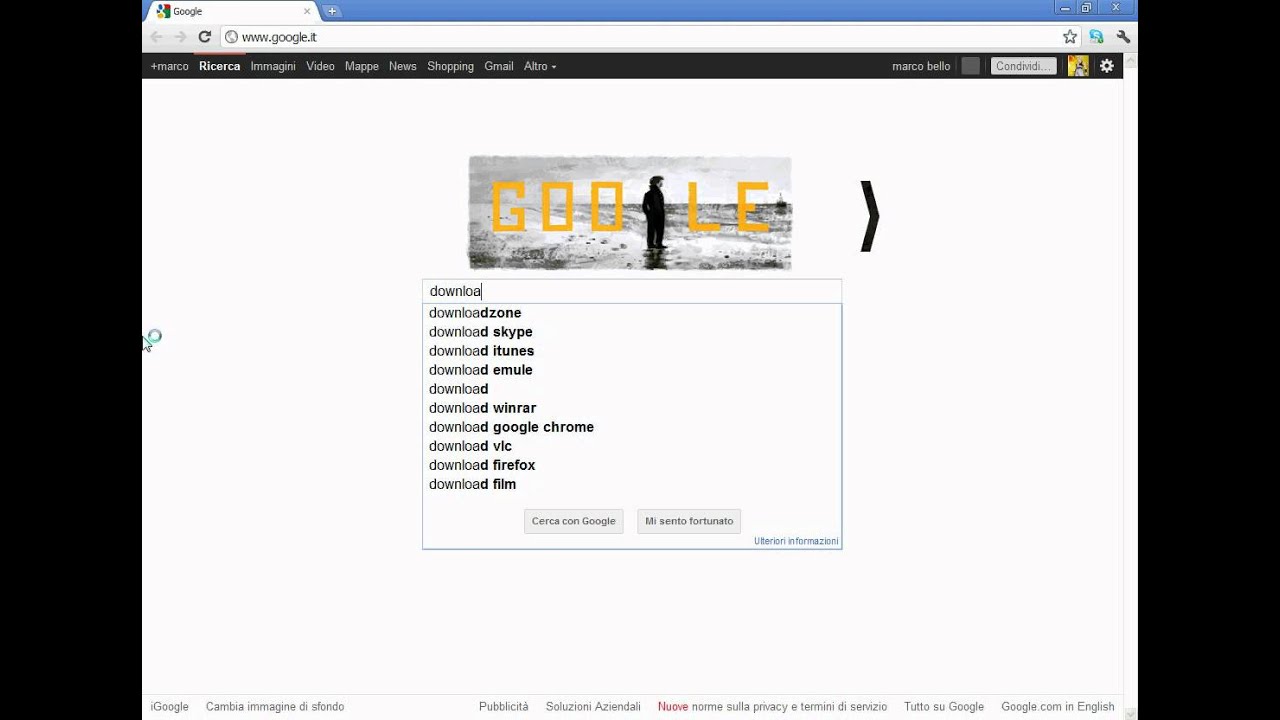Open Video search

(x=320, y=66)
